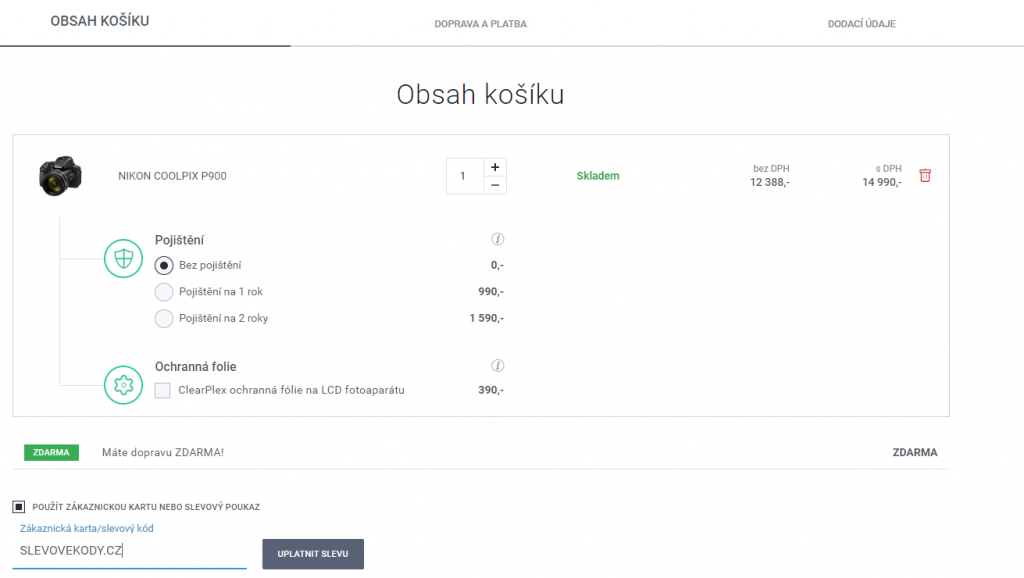Click the Uplatnit slevu button
The image size is (1024, 578).
point(313,554)
